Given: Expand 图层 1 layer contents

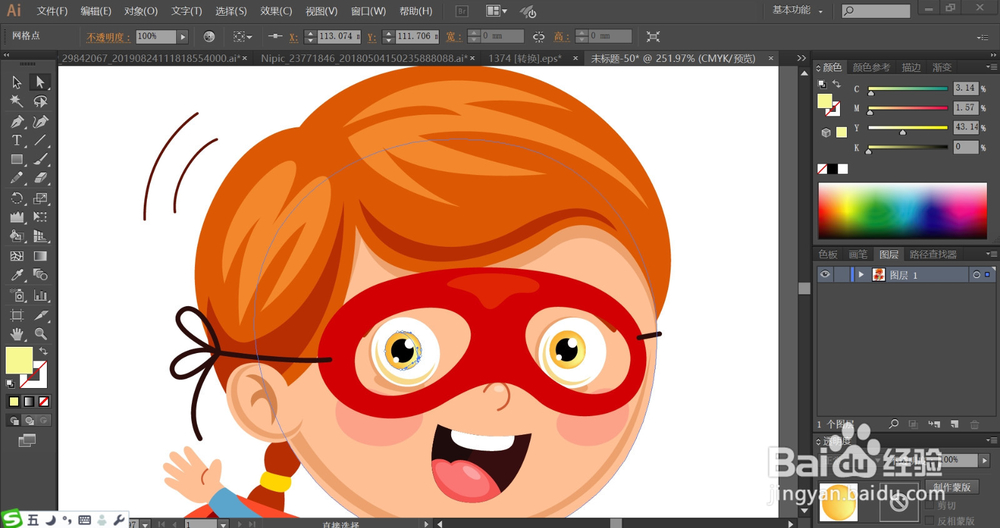Looking at the screenshot, I should pos(861,275).
